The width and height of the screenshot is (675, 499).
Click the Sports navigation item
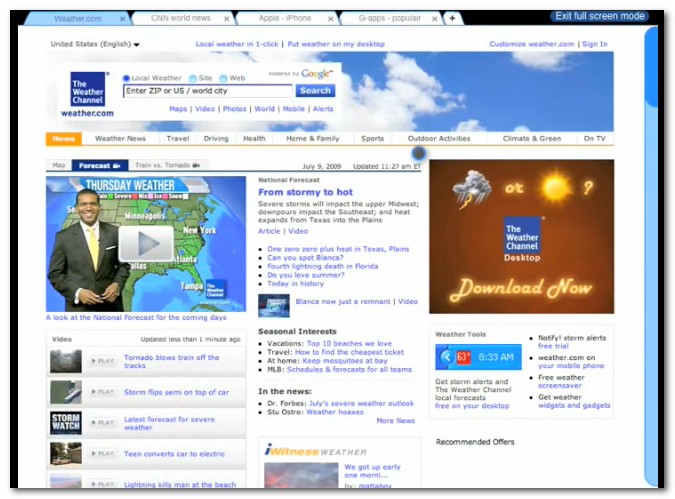(x=372, y=139)
